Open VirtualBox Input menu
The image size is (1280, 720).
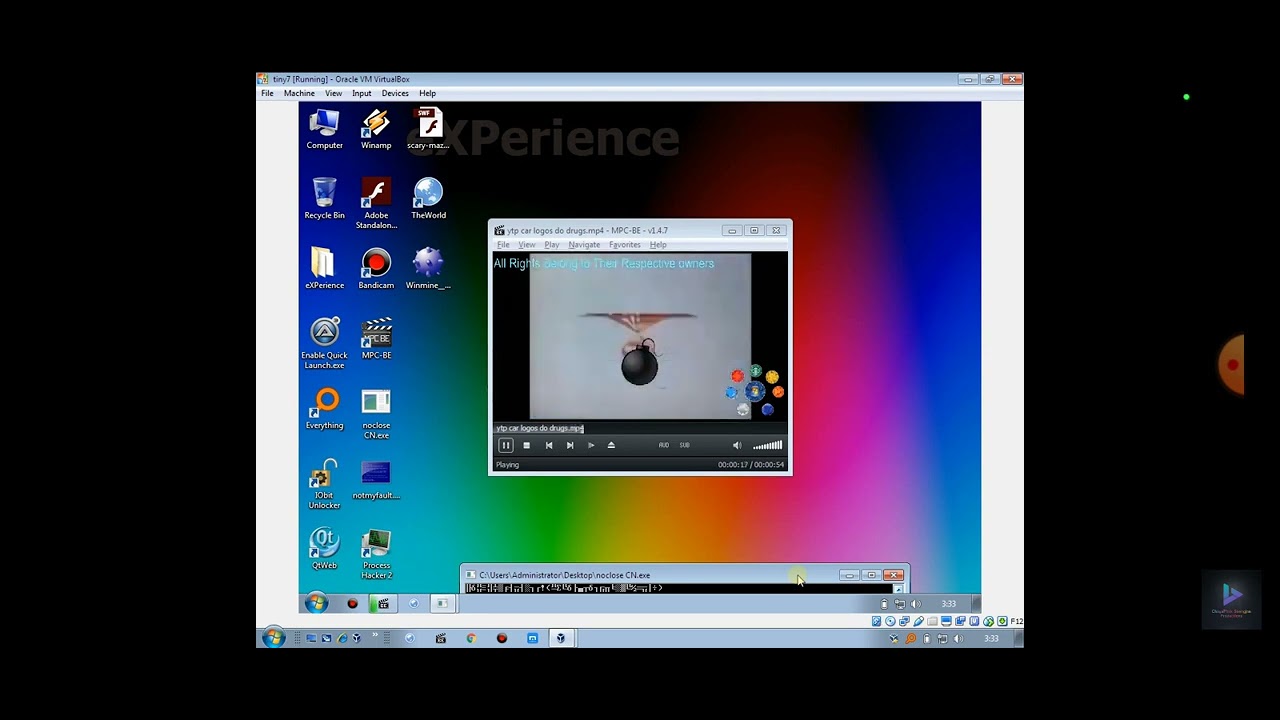point(361,93)
